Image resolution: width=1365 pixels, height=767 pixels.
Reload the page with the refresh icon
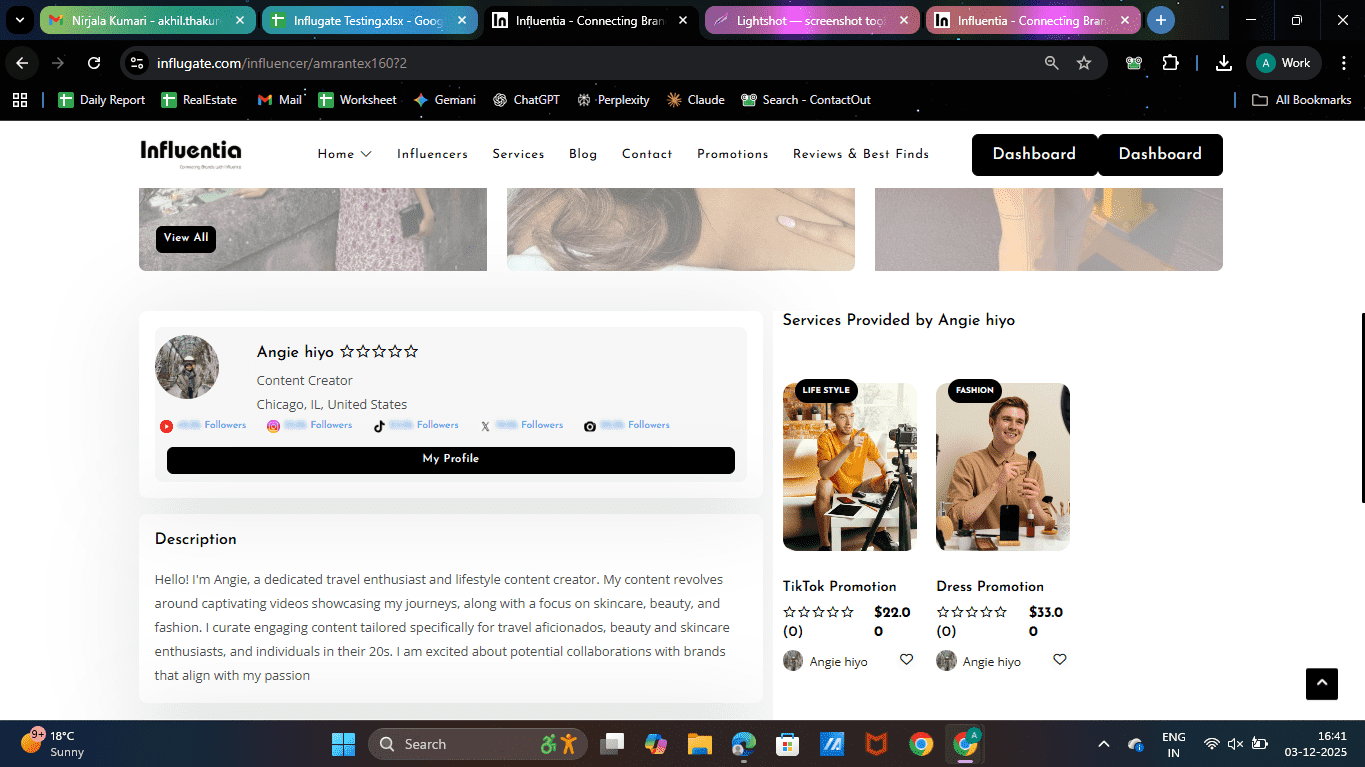[x=94, y=63]
